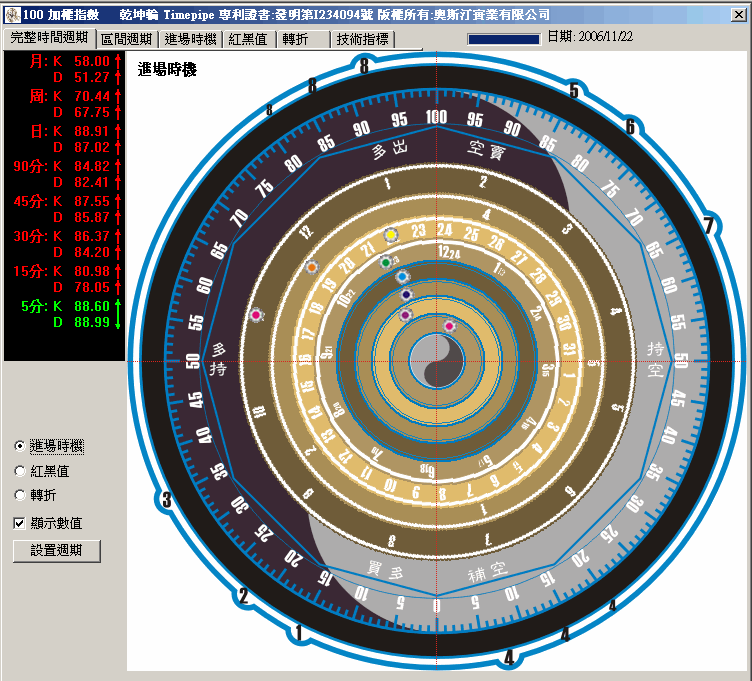Click the orange marker dot on the dial
The image size is (752, 681).
pos(312,268)
